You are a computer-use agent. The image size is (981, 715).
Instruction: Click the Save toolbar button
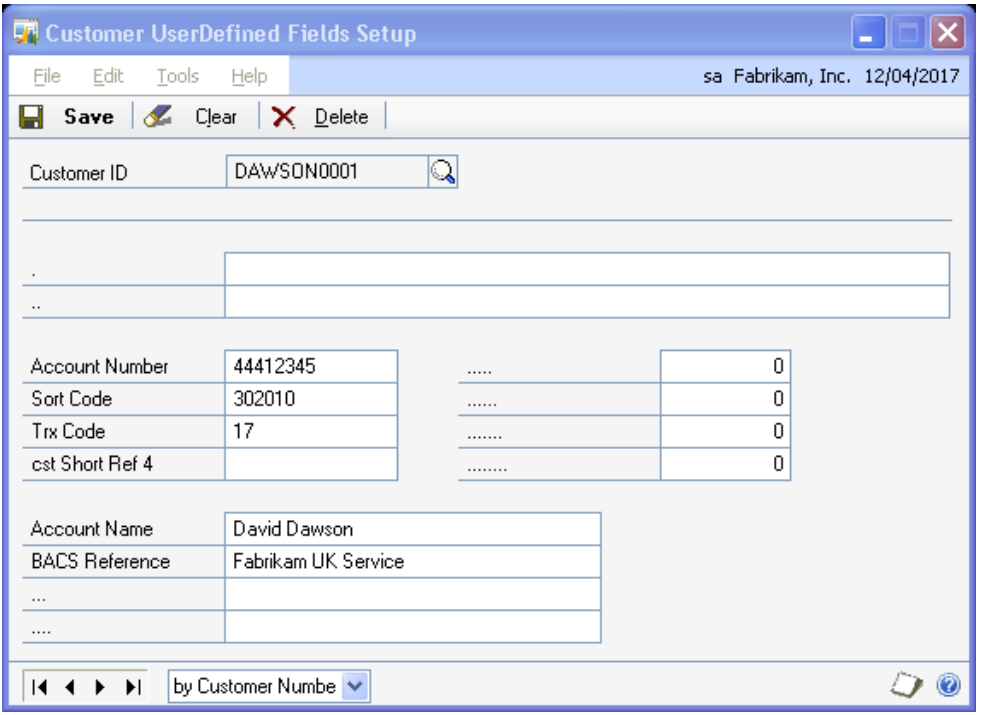72,117
